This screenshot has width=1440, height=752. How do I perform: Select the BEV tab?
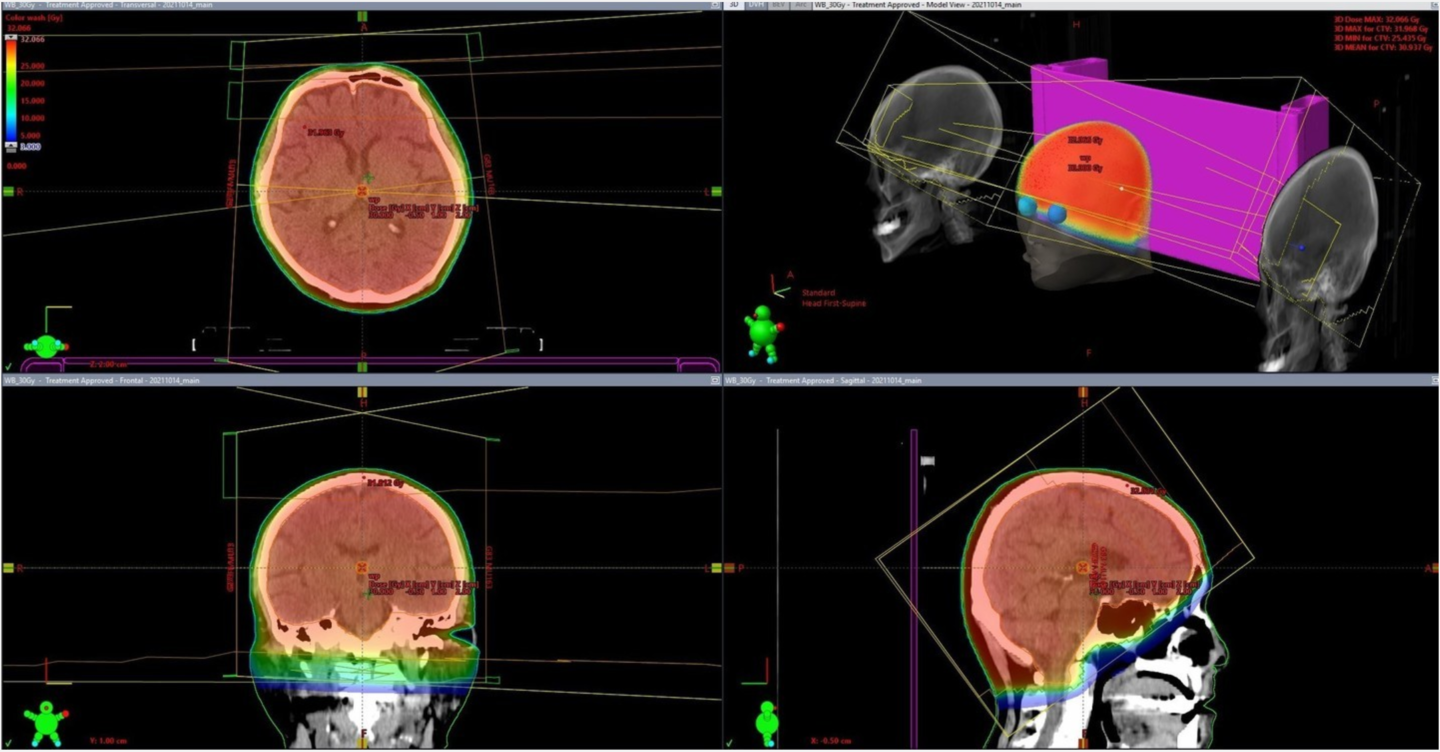point(778,5)
